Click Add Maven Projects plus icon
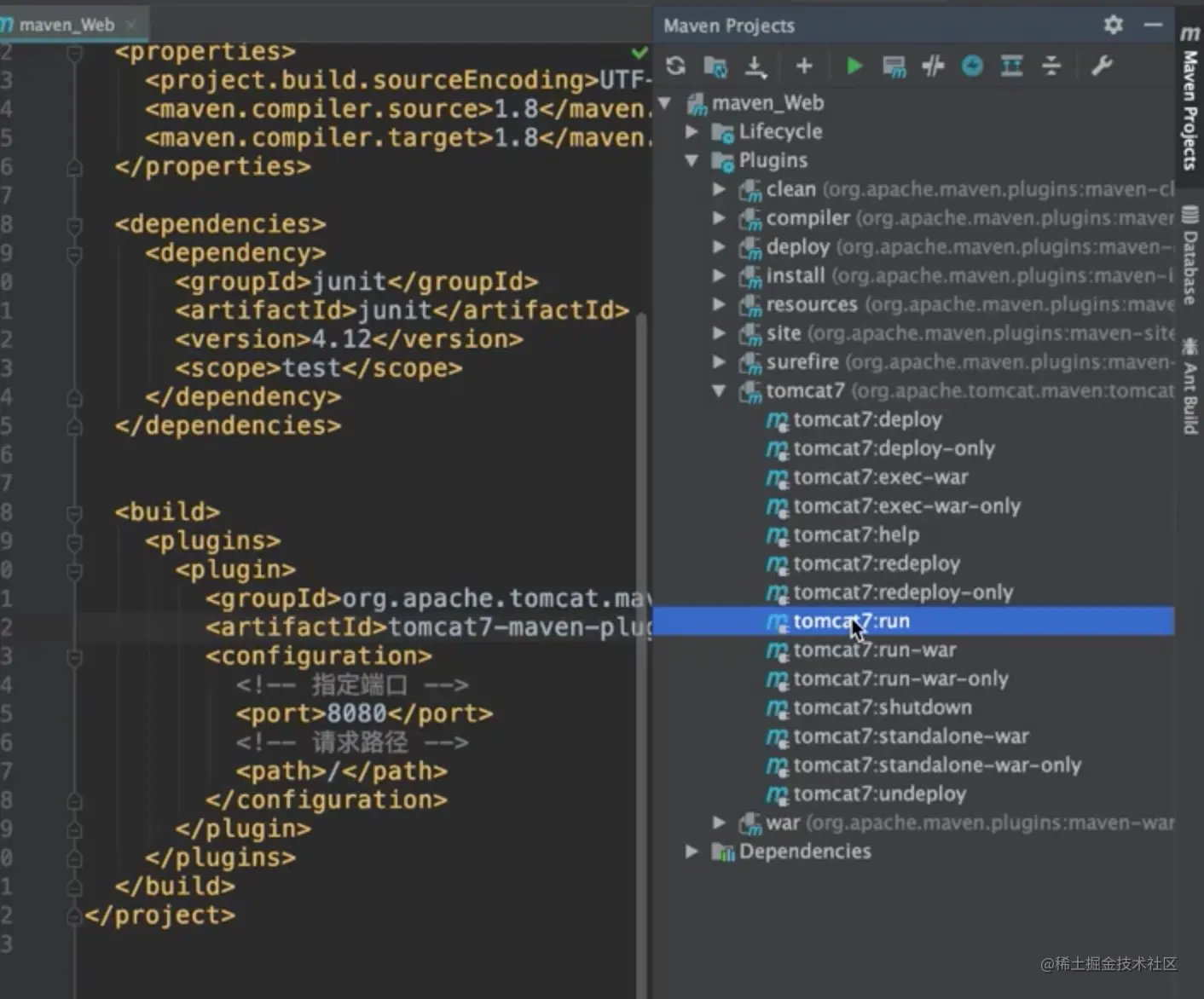The height and width of the screenshot is (999, 1204). click(803, 66)
